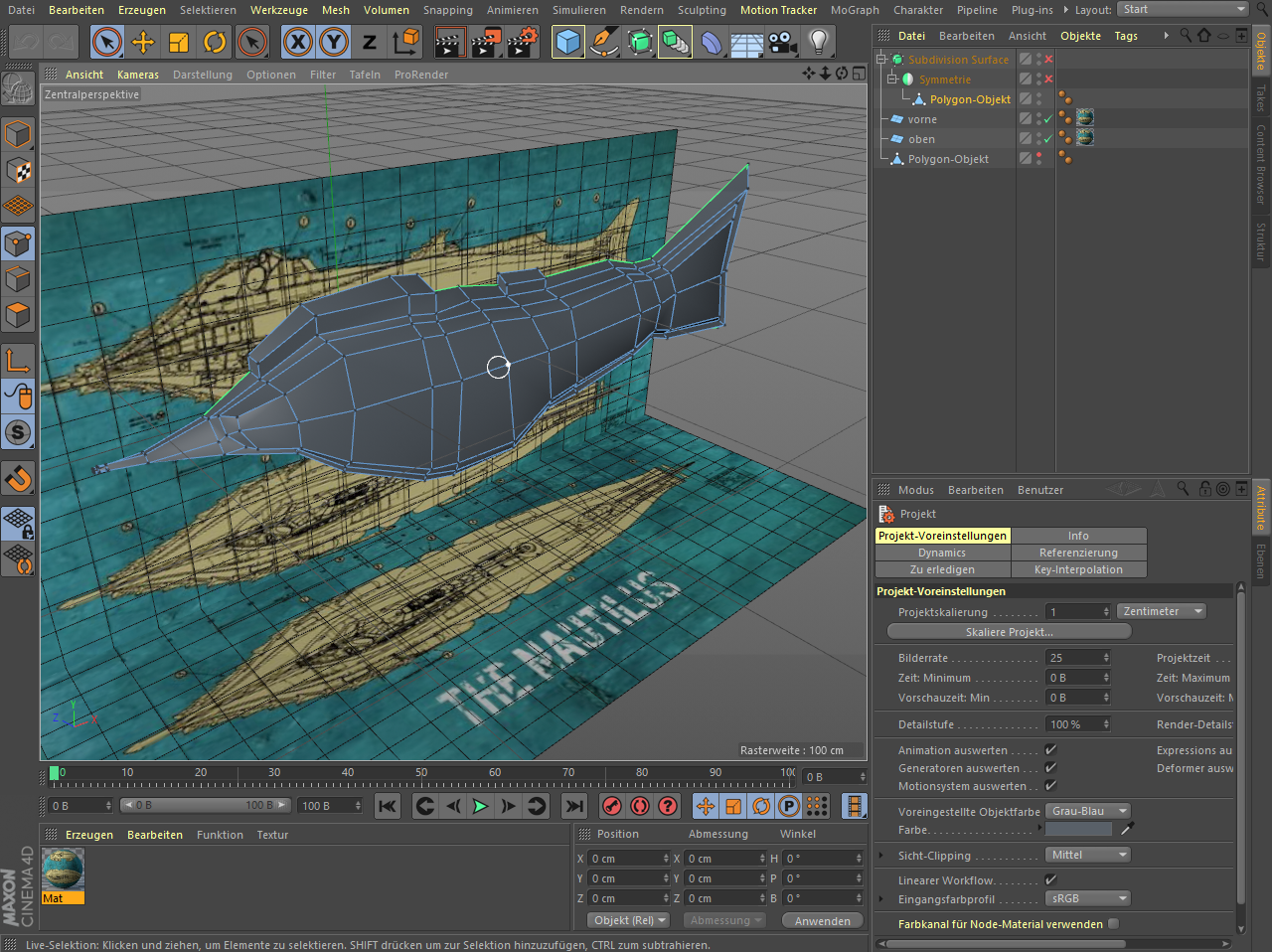Click the magnet tool icon
Screen dimensions: 1272x952
tap(18, 479)
